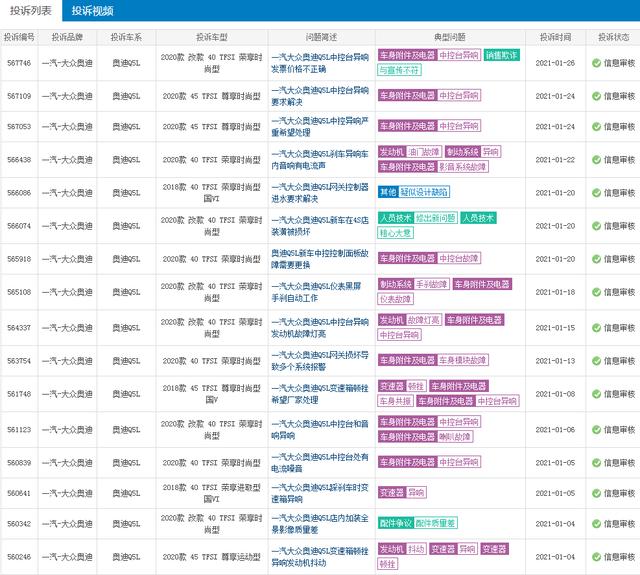Open the 仪表黑屏手刹自动工作 complaint link
The height and width of the screenshot is (575, 640).
316,292
